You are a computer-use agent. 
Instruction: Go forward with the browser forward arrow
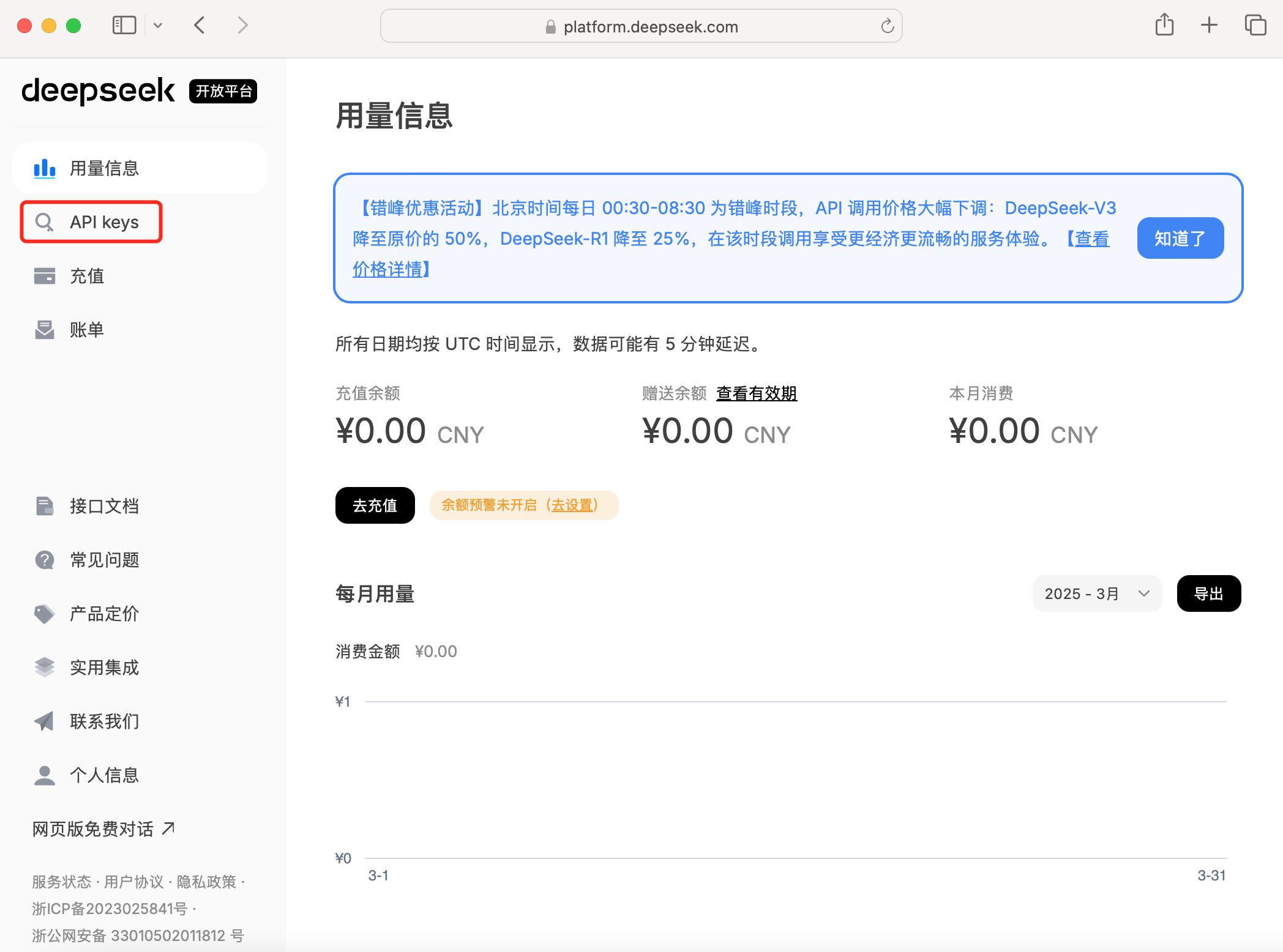243,25
